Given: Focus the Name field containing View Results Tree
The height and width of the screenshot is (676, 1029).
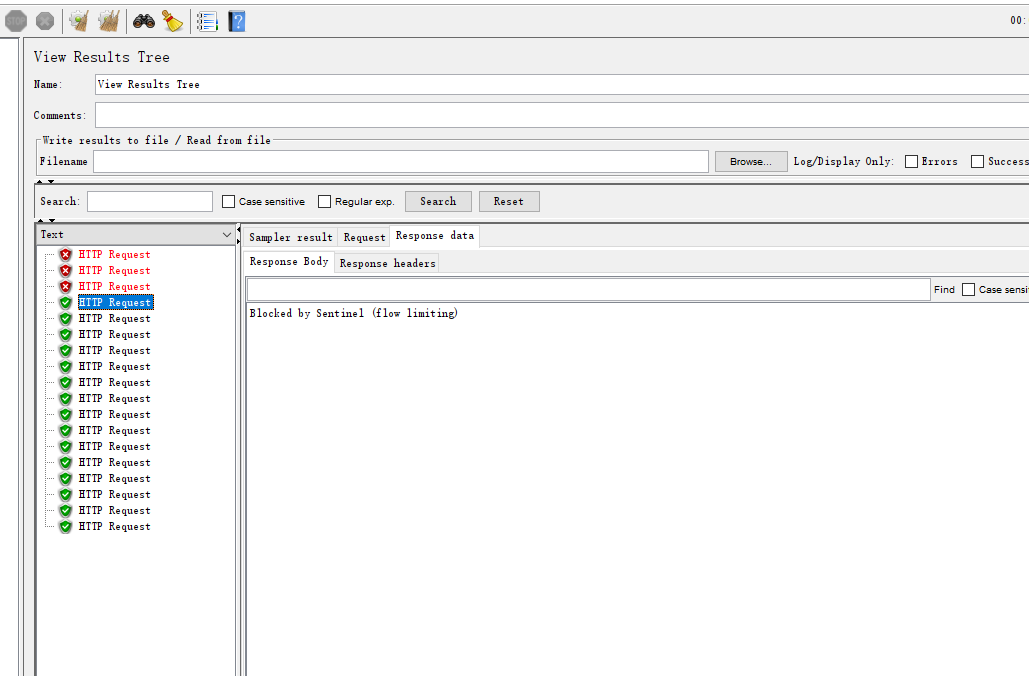Looking at the screenshot, I should (562, 85).
